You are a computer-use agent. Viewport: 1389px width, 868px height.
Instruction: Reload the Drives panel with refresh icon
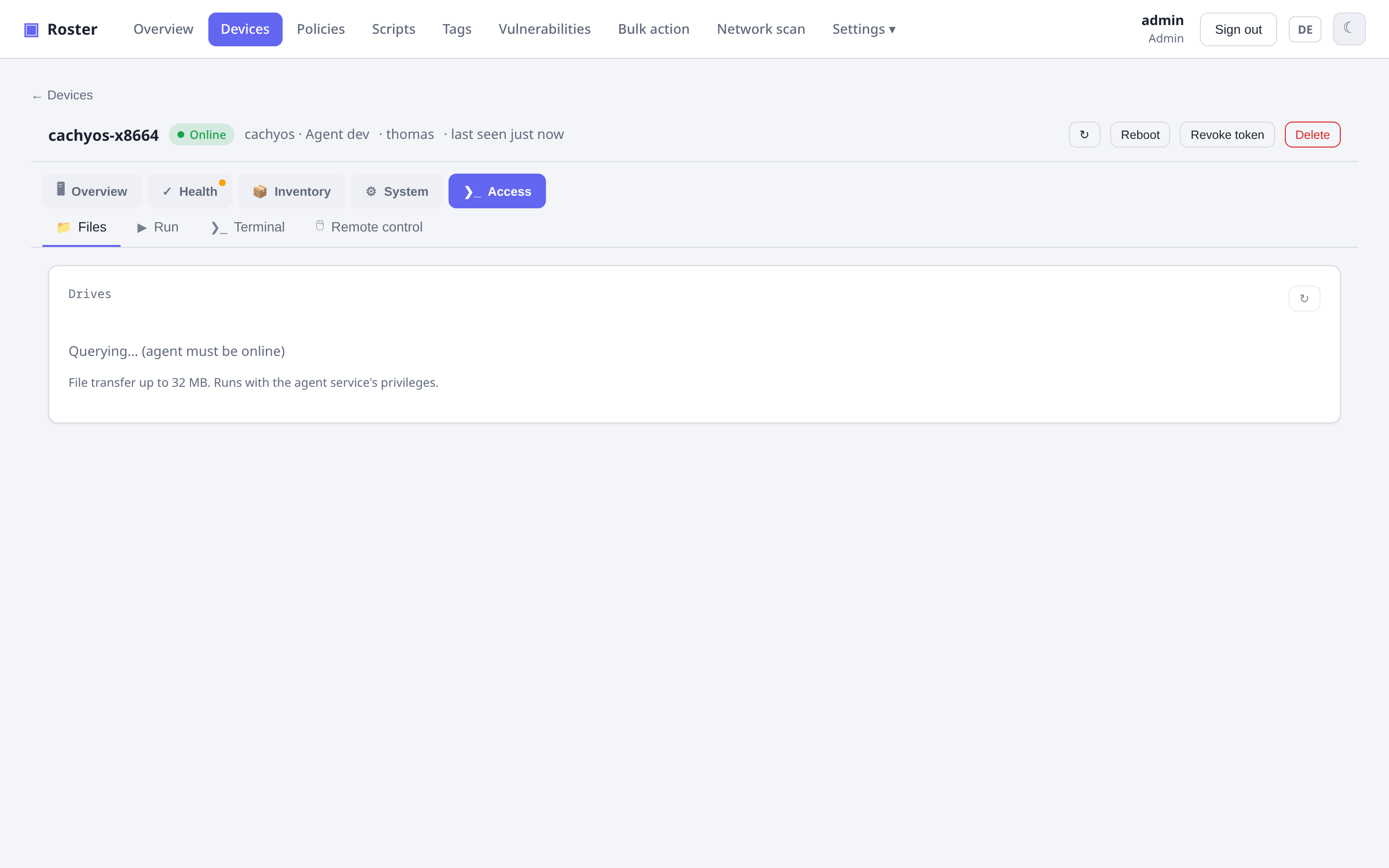pos(1304,298)
